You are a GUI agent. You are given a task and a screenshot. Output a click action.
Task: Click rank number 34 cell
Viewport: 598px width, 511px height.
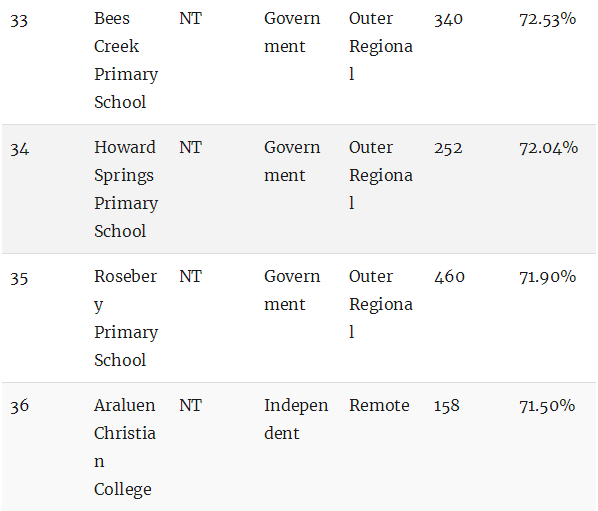19,148
